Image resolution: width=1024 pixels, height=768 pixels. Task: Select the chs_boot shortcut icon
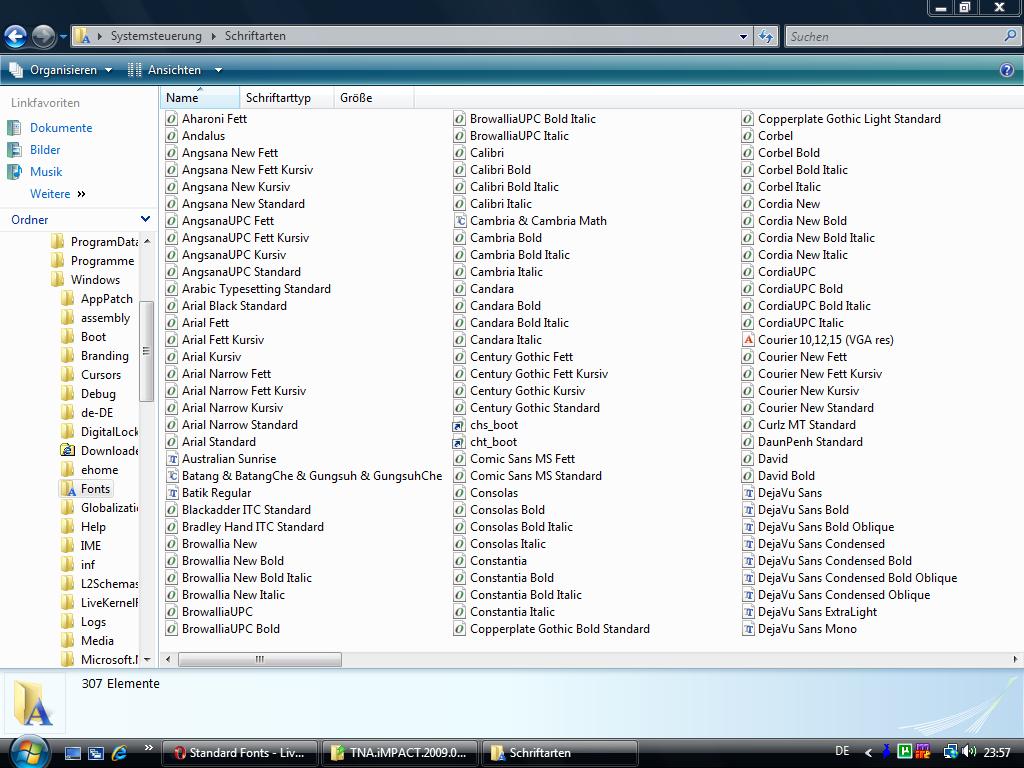tap(459, 425)
